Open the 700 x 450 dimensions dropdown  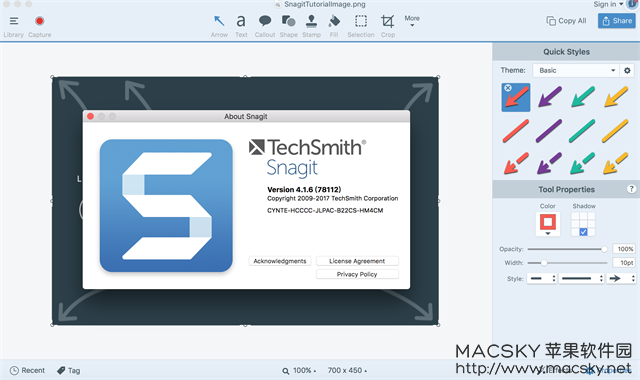[347, 371]
